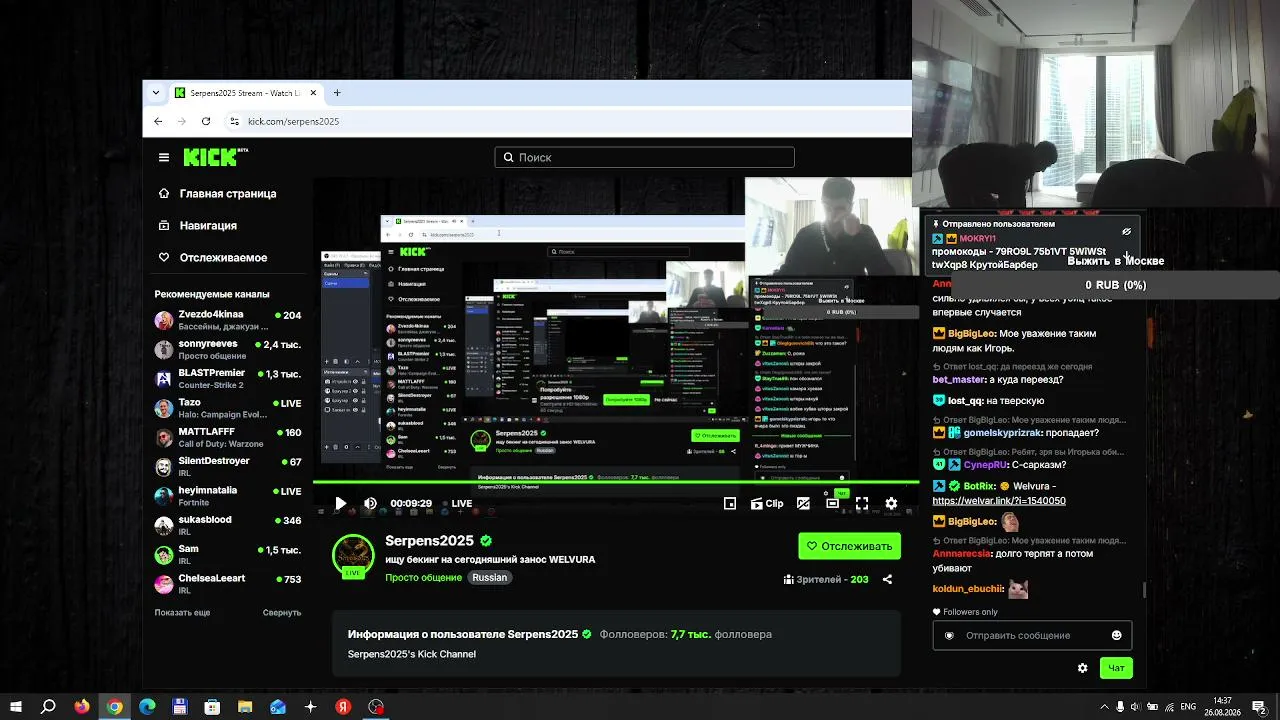Launch Firefox from the taskbar

(82, 707)
